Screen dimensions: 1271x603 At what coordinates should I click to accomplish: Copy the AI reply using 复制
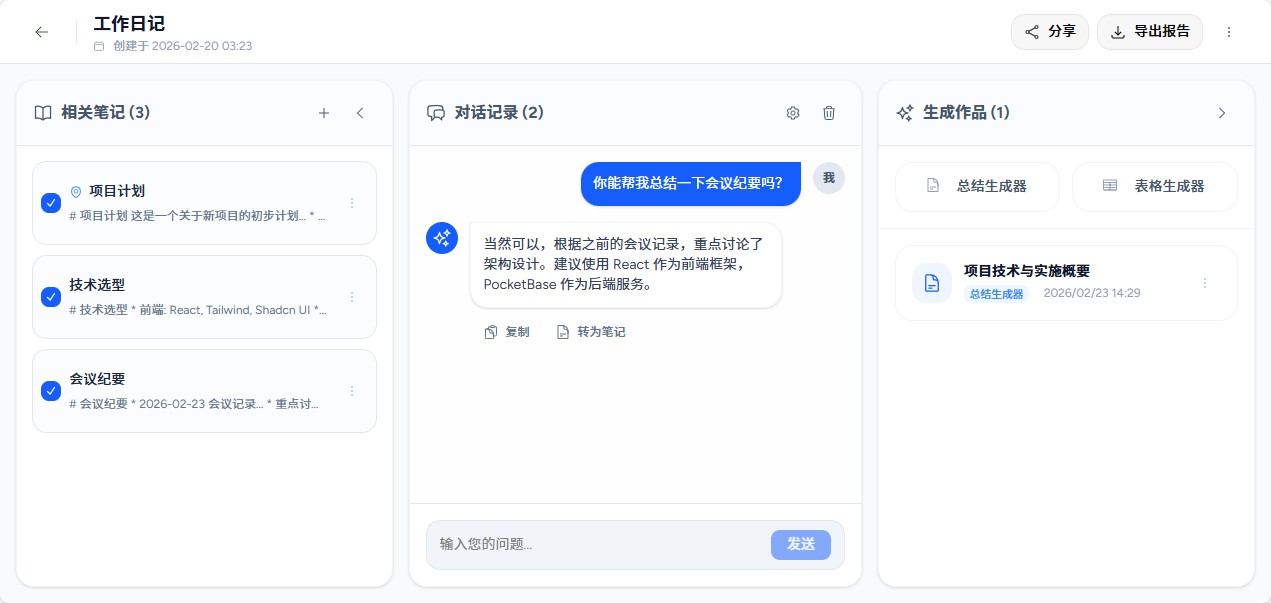[x=508, y=331]
